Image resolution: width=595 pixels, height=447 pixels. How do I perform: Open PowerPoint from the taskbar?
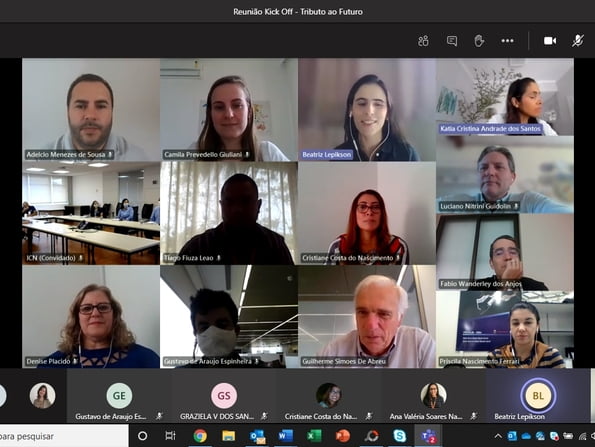coord(343,436)
